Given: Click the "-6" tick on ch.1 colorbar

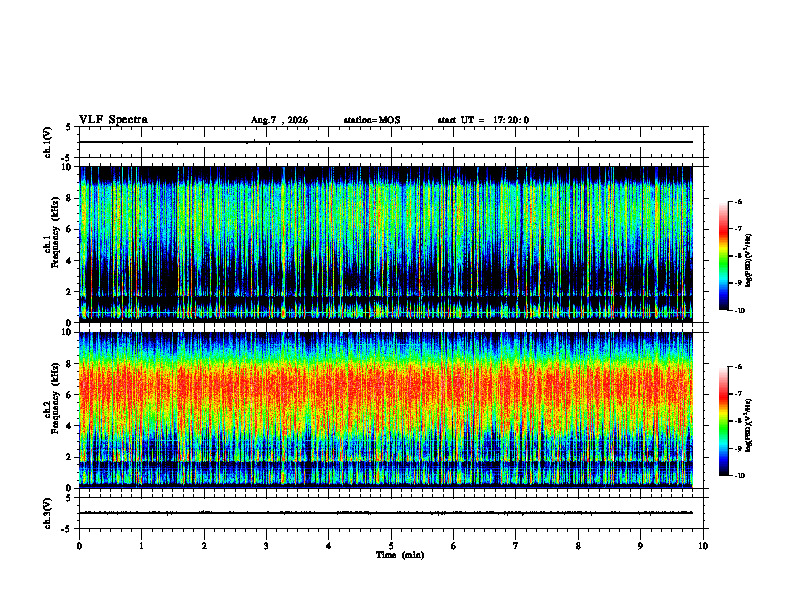Looking at the screenshot, I should coord(738,201).
